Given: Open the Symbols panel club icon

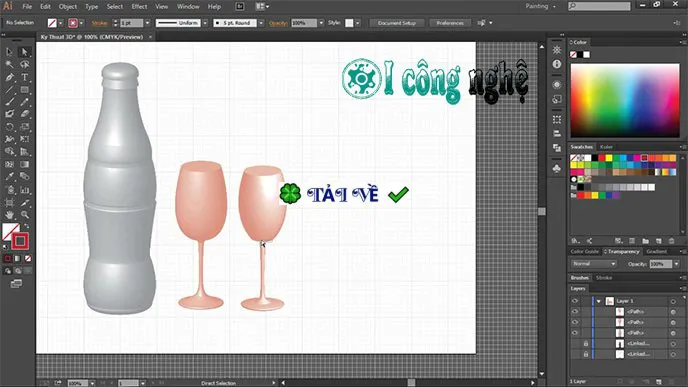Looking at the screenshot, I should [557, 169].
